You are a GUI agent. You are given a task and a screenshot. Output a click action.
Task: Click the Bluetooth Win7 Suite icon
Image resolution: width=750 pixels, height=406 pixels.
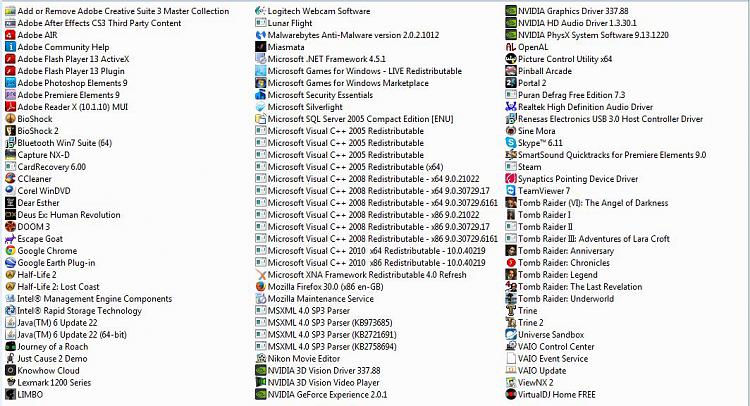pyautogui.click(x=10, y=143)
